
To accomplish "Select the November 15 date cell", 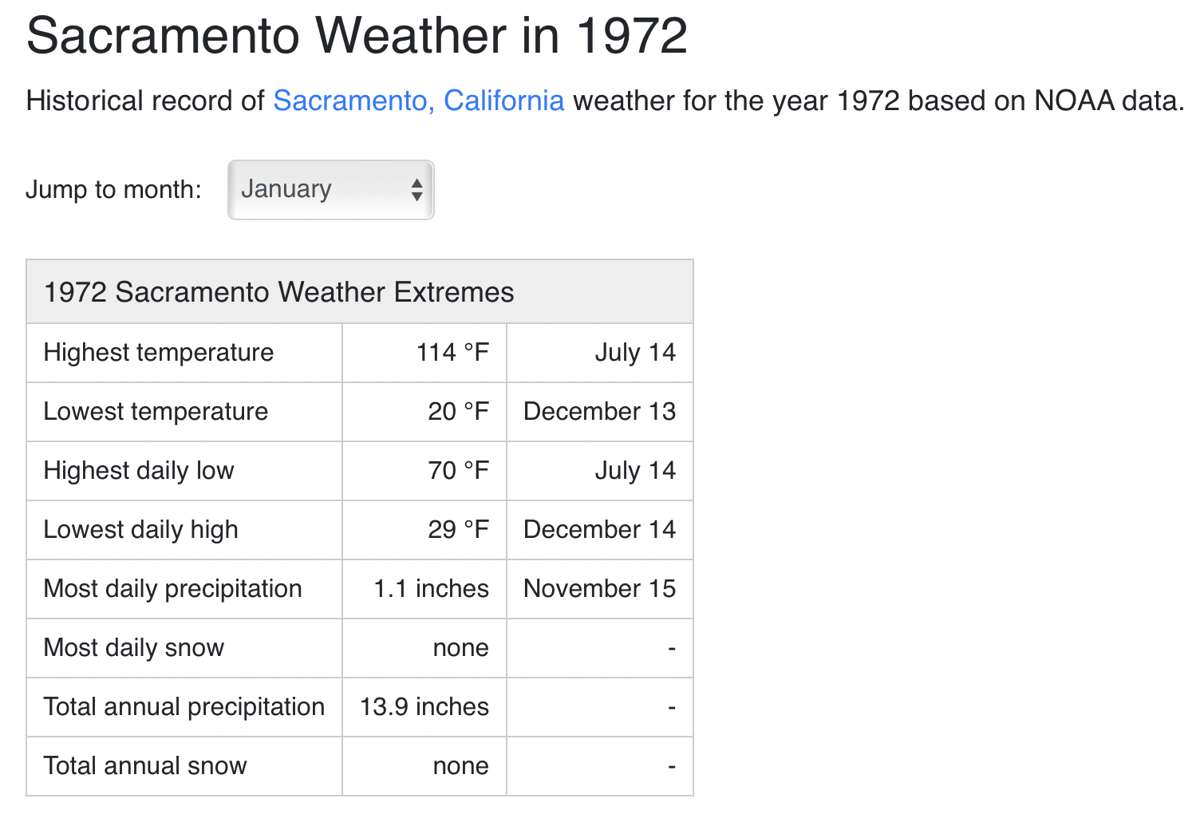I will [599, 588].
